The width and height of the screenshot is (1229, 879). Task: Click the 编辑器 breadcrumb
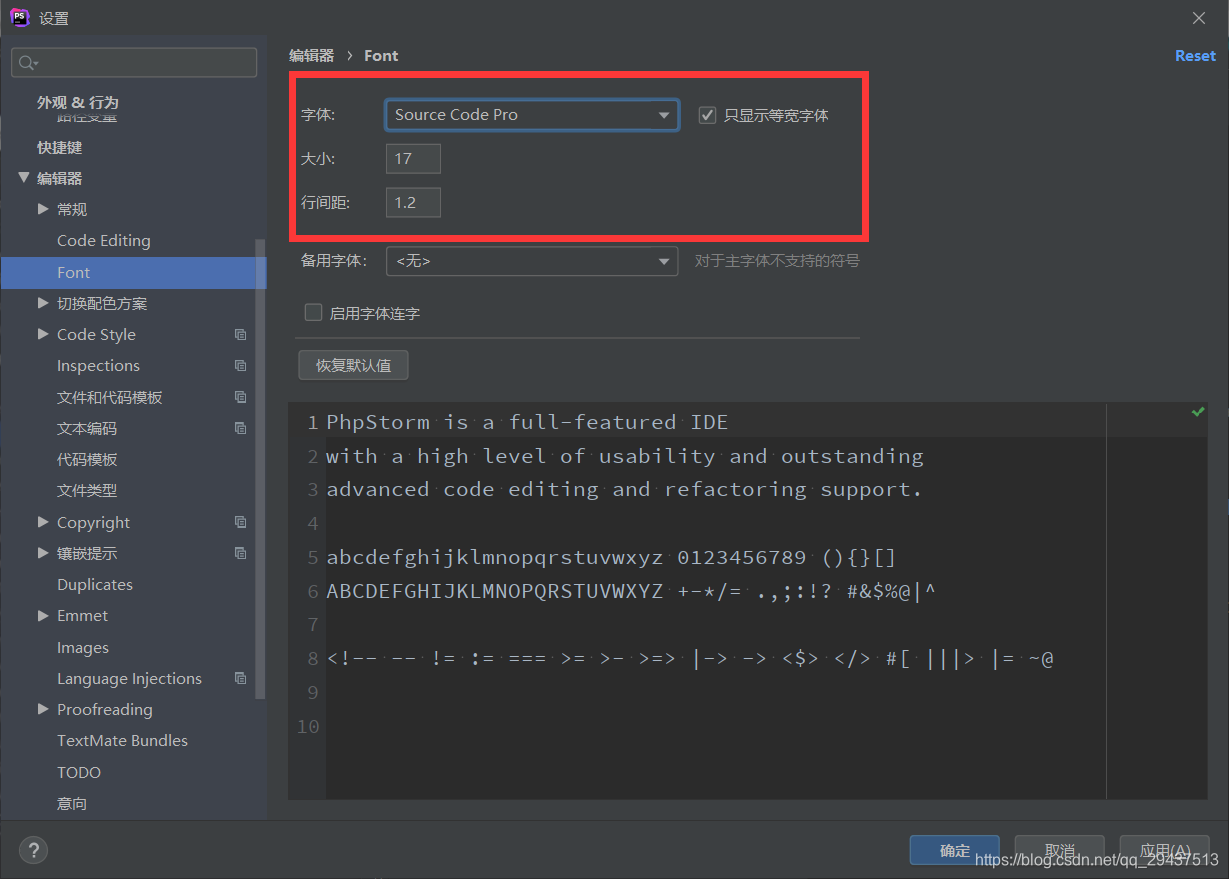point(311,56)
